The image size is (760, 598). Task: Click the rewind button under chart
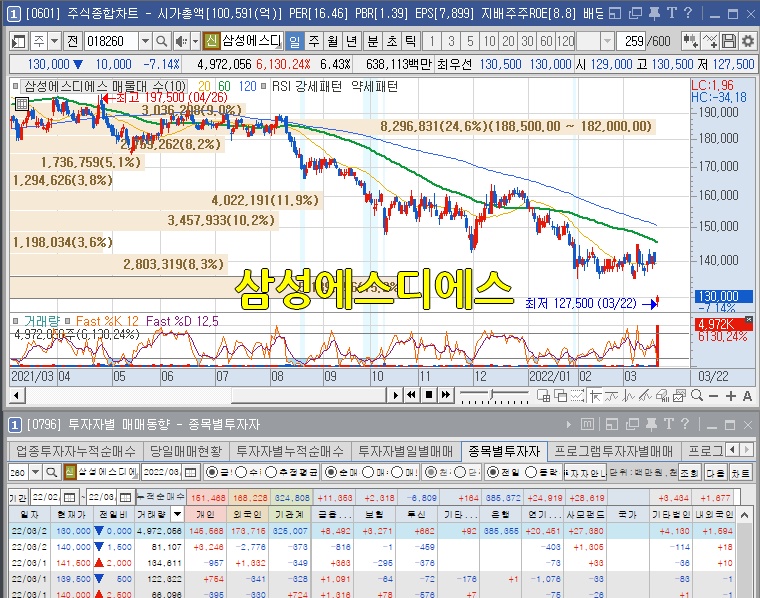(x=412, y=395)
